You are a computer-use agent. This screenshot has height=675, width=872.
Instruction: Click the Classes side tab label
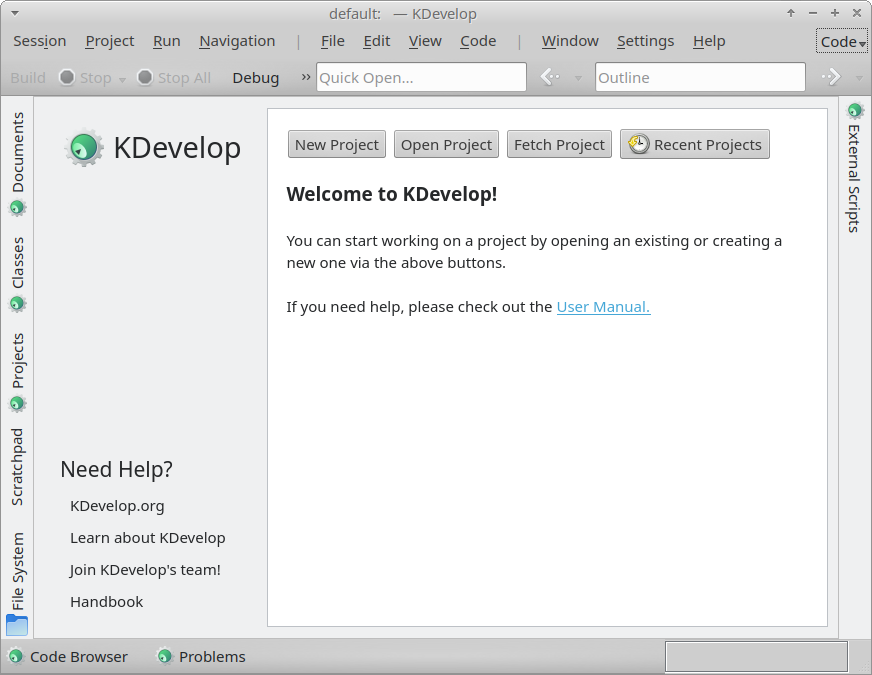(x=18, y=263)
